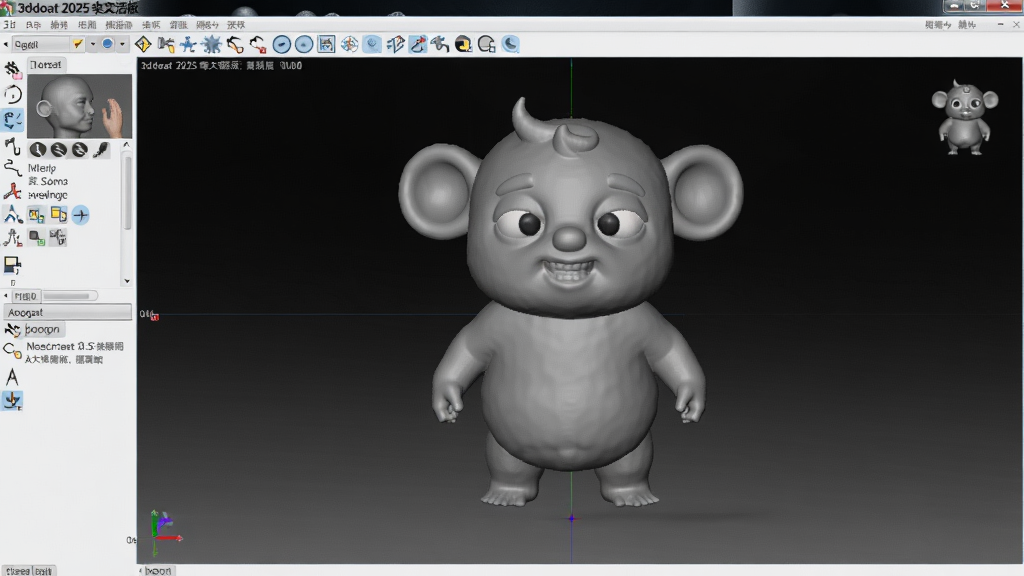
Task: Click the feather brush icon under head preview
Action: [101, 150]
